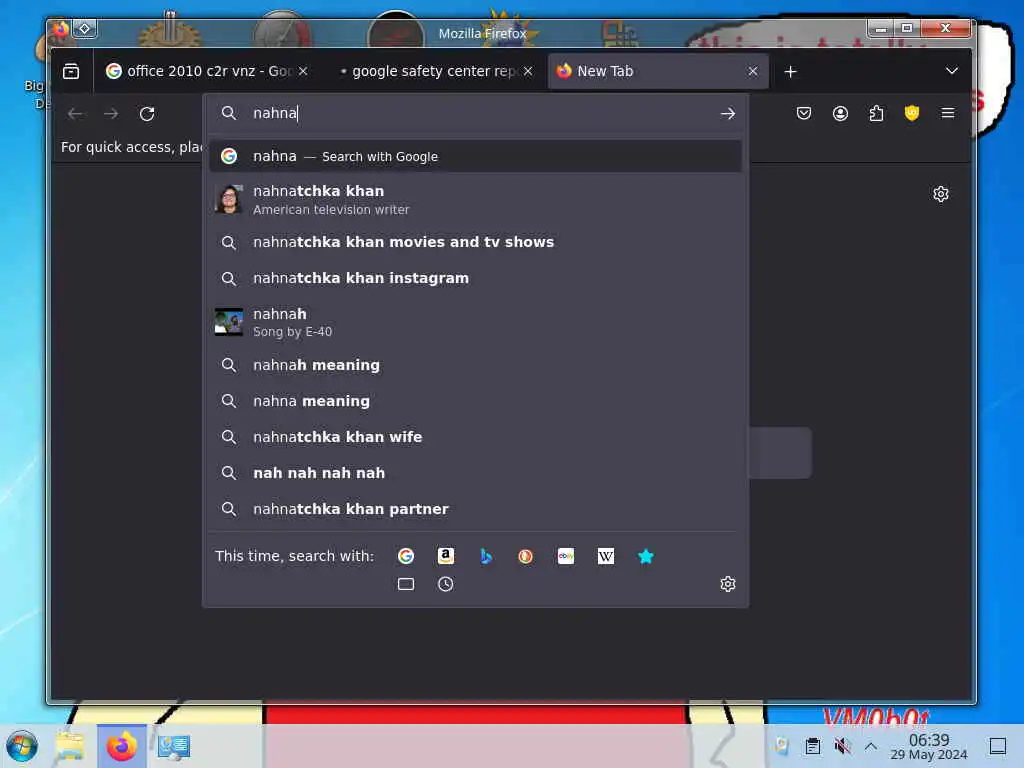The width and height of the screenshot is (1024, 768).
Task: Open a new tab with plus button
Action: click(x=790, y=71)
